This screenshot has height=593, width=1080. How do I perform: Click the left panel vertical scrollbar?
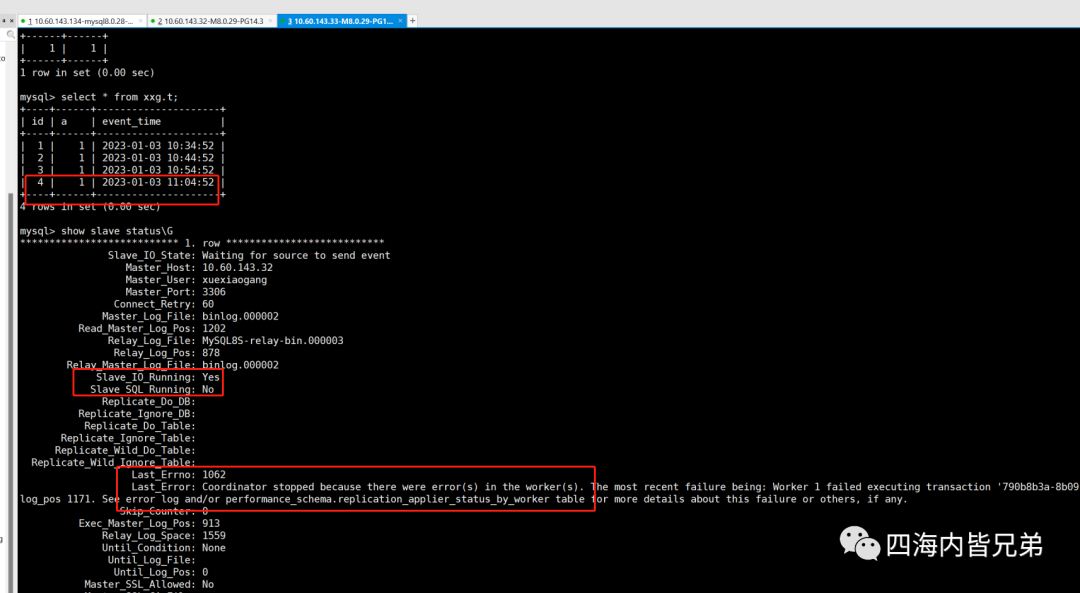tap(10, 393)
